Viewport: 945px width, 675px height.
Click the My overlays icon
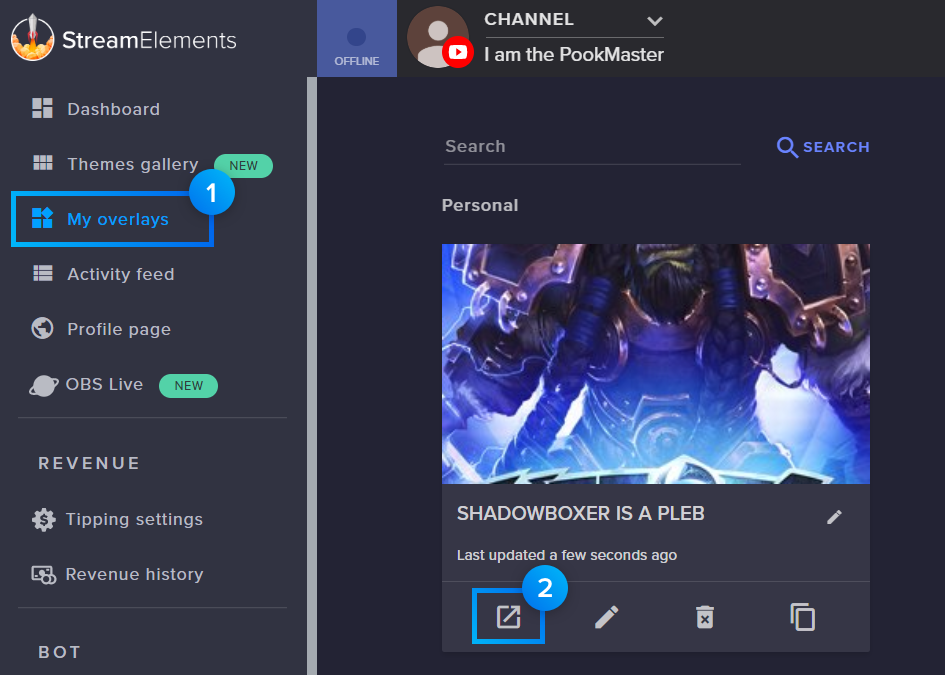42,218
